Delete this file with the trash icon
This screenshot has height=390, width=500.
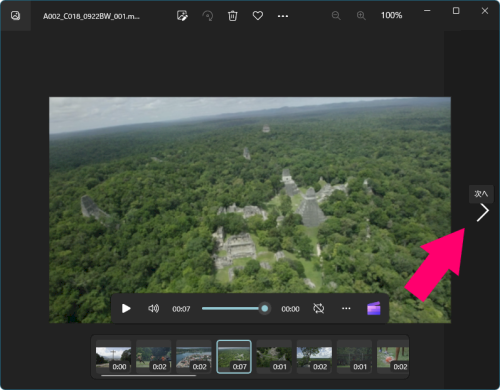(233, 16)
